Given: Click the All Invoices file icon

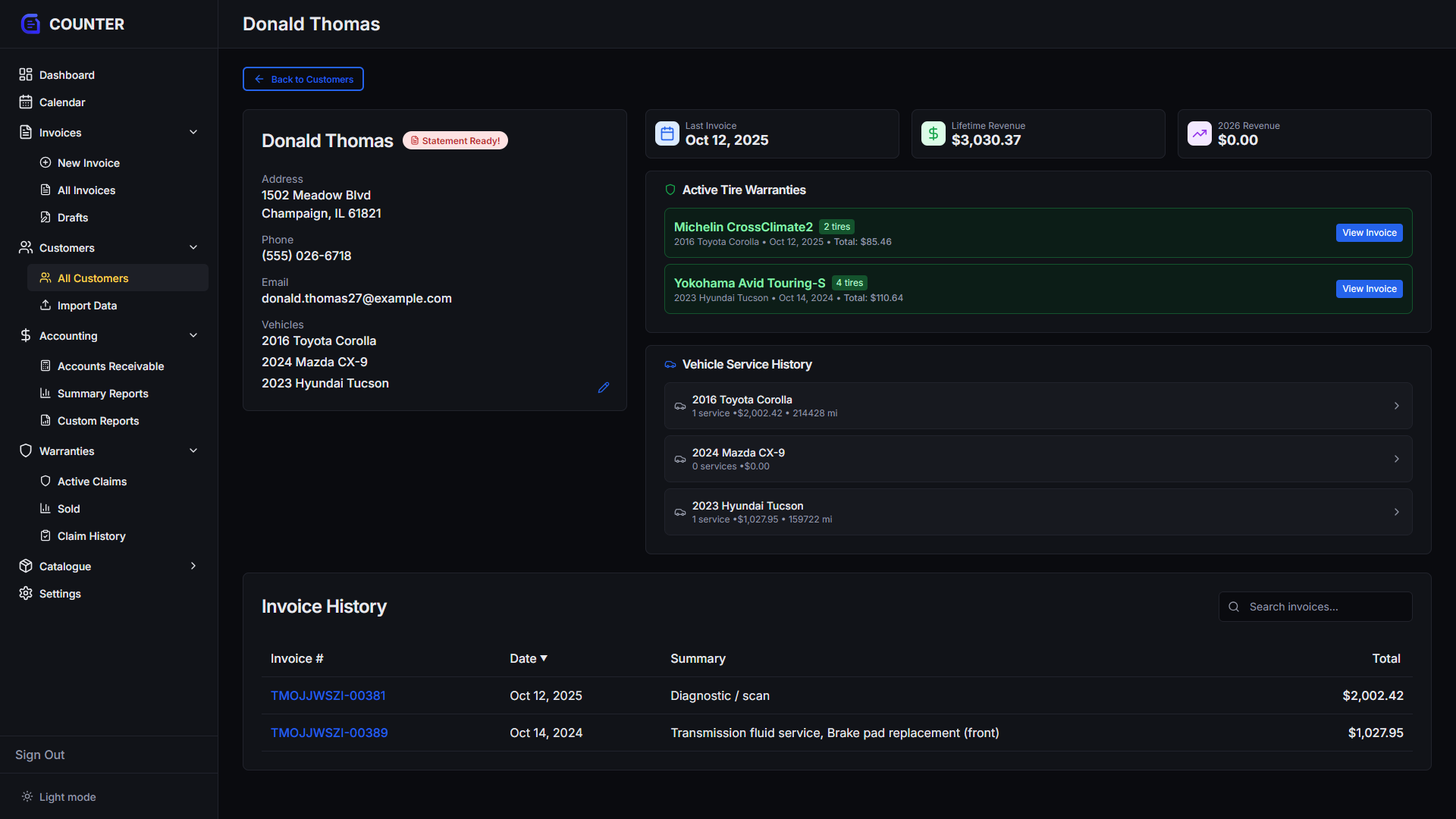Looking at the screenshot, I should click(45, 190).
